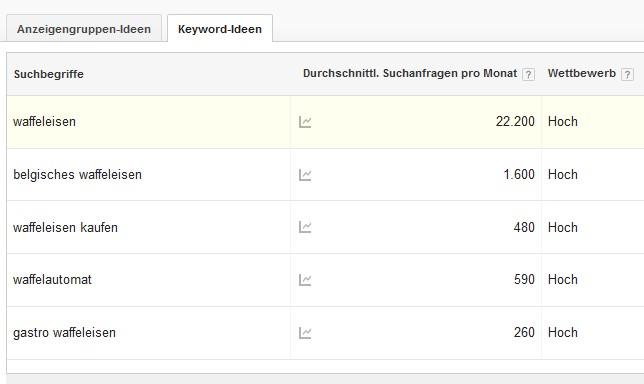Click Hoch in the gastro waffeleisen row
Screen dimensions: 644x384
(563, 332)
